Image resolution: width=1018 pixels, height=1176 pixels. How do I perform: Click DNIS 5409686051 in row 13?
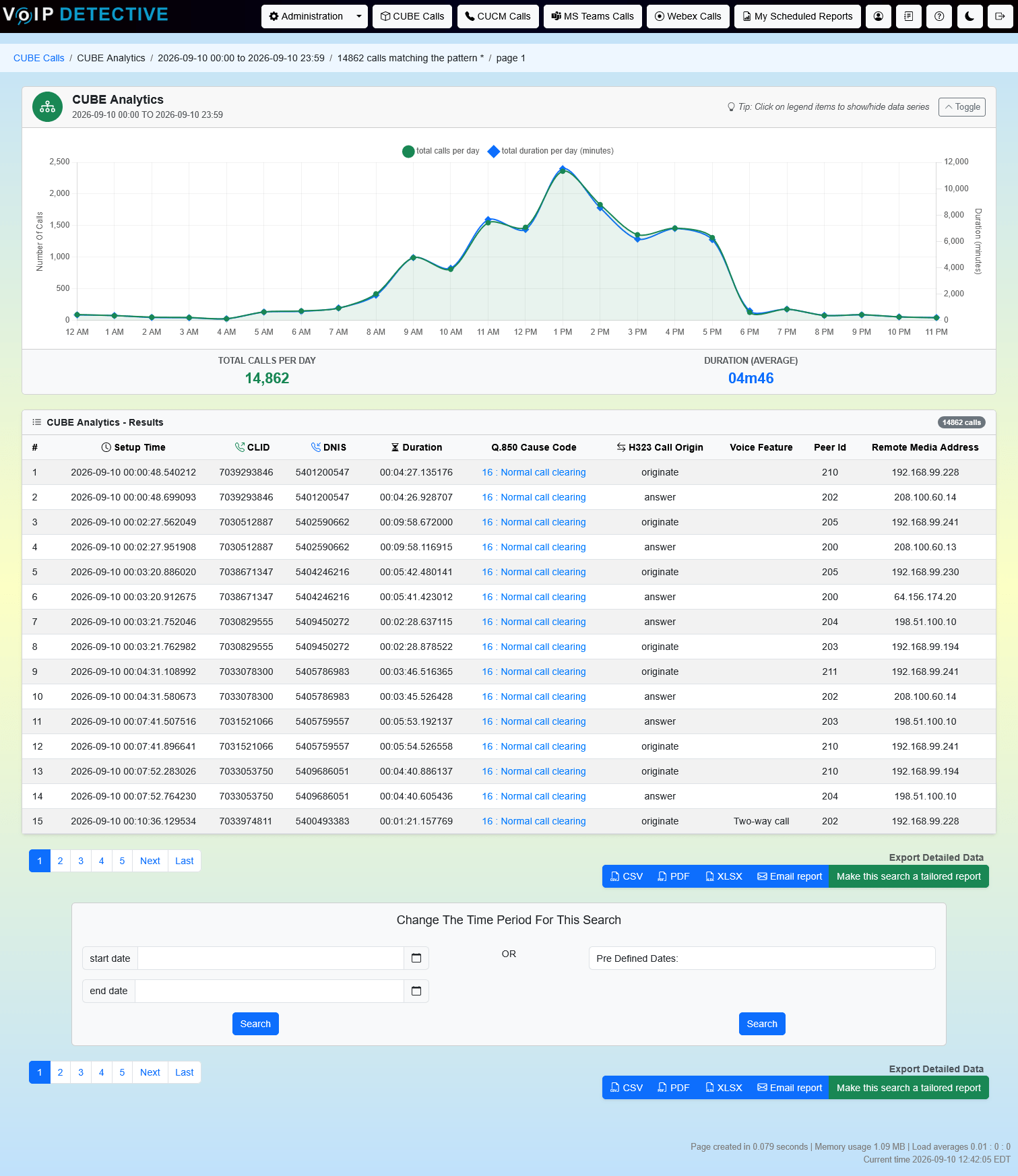pos(322,771)
